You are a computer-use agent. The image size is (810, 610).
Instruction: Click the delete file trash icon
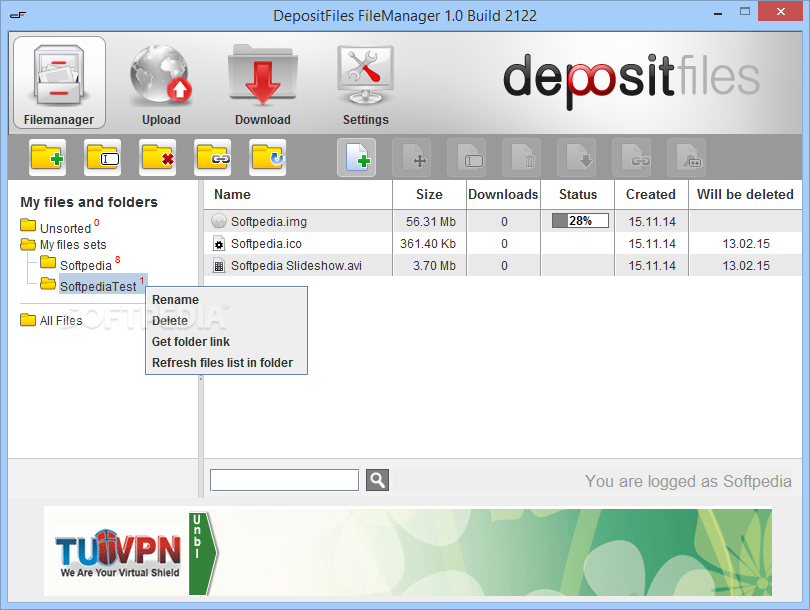(521, 157)
